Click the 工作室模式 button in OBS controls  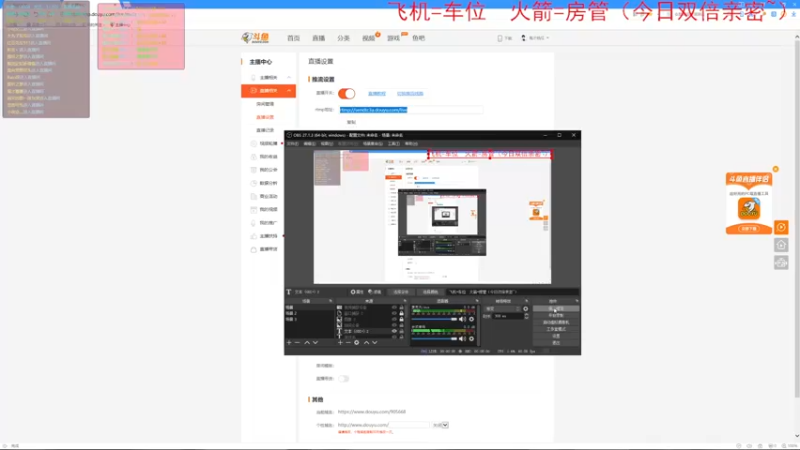click(556, 329)
